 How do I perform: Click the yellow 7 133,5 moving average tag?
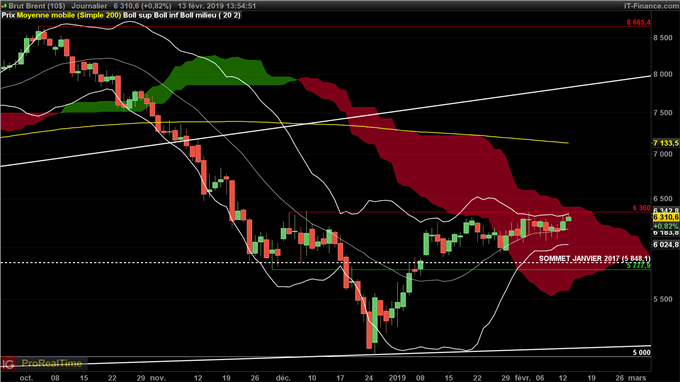point(666,143)
